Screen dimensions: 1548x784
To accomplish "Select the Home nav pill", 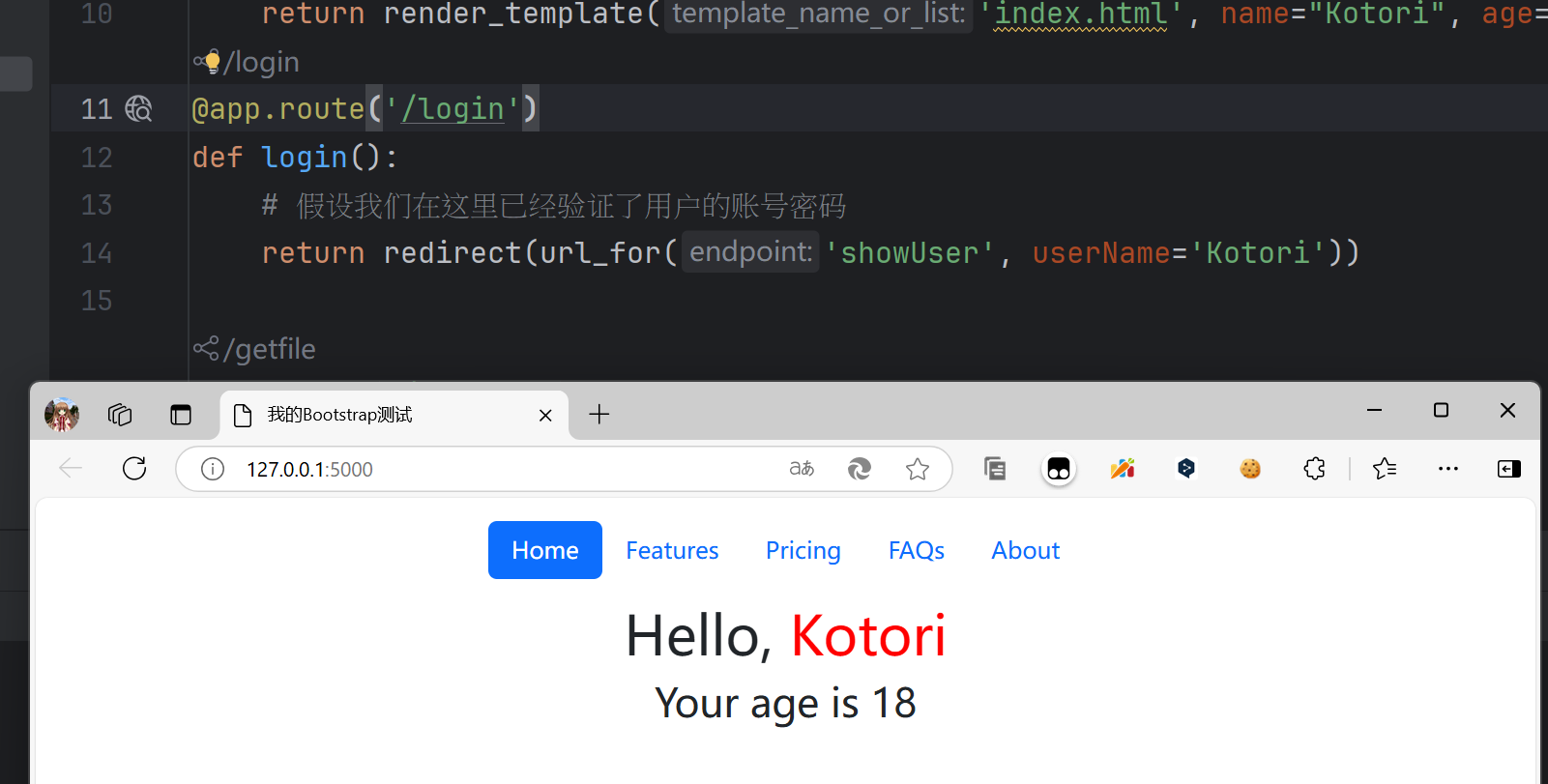I will (544, 550).
